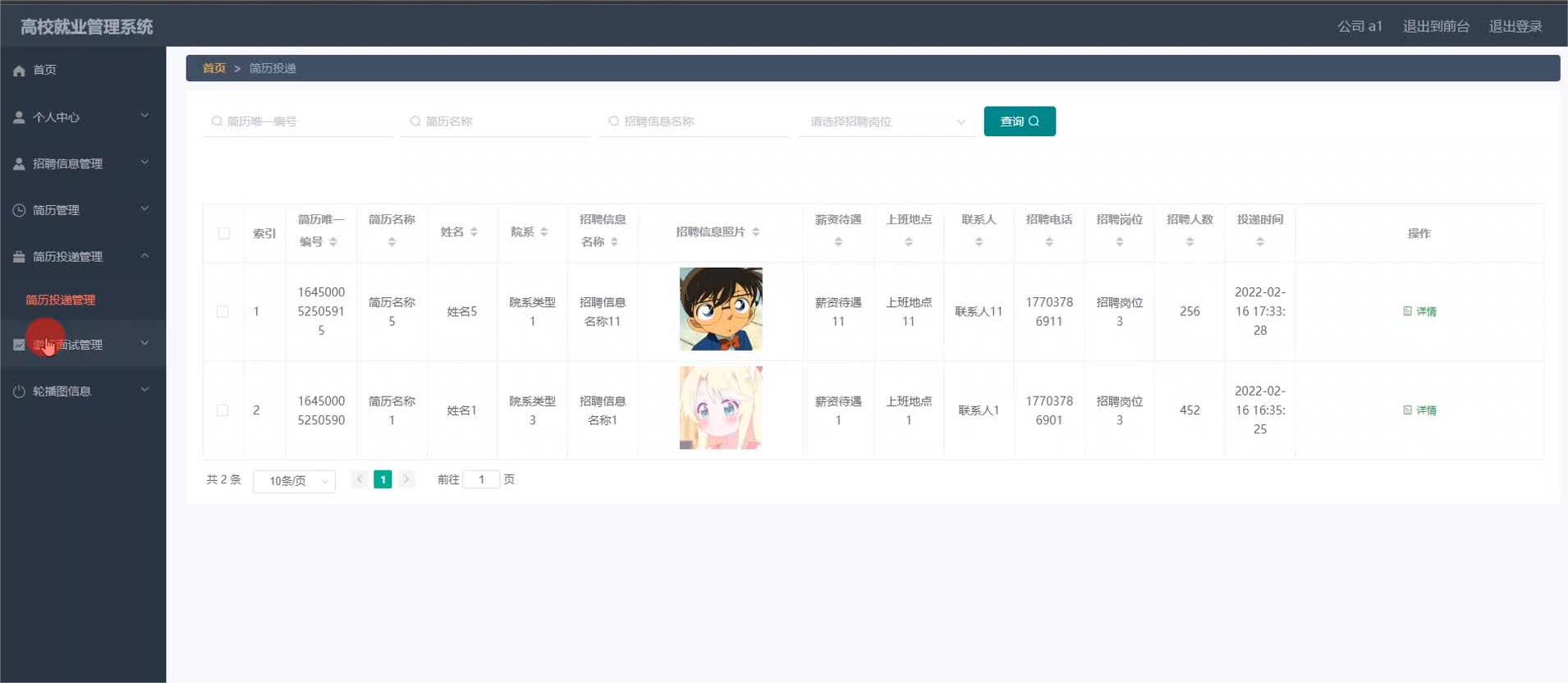Go to previous page arrow
The width and height of the screenshot is (1568, 683).
[360, 479]
